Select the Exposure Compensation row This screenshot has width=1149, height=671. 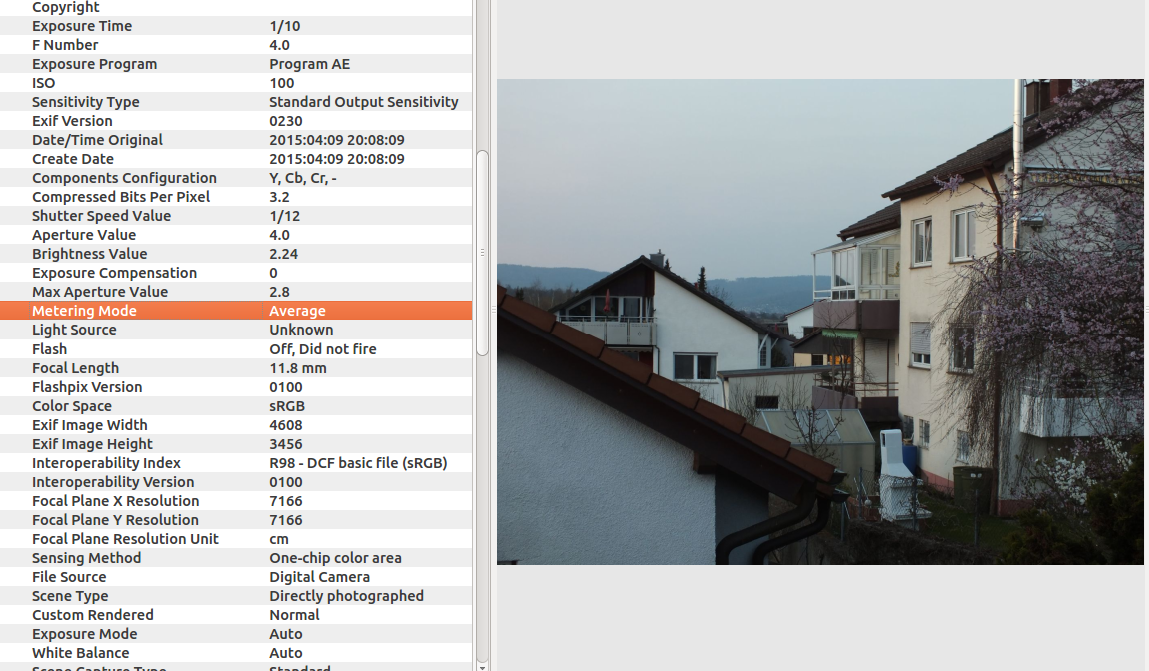(x=236, y=273)
